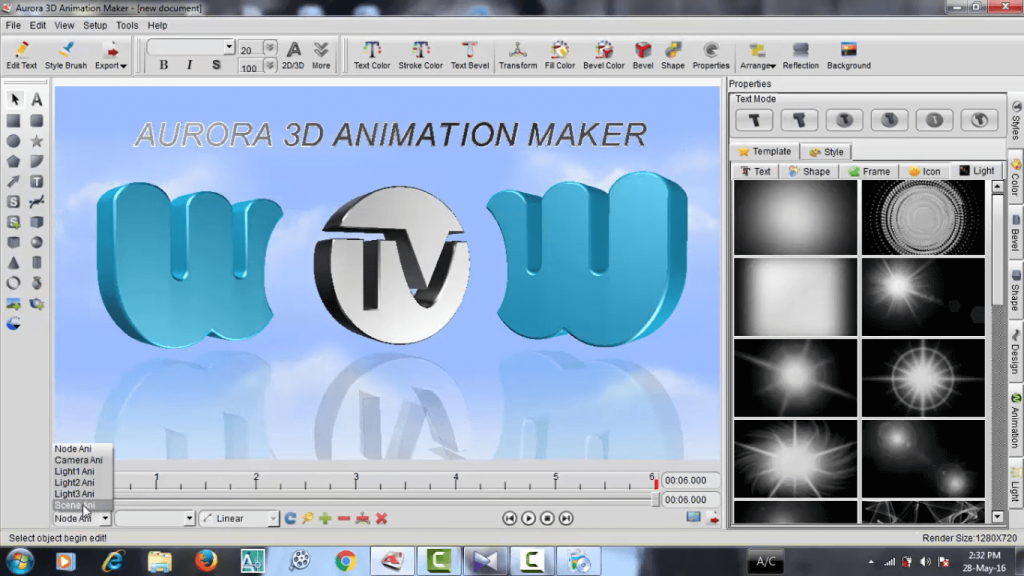Image resolution: width=1024 pixels, height=576 pixels.
Task: Open the Tools menu
Action: 127,25
